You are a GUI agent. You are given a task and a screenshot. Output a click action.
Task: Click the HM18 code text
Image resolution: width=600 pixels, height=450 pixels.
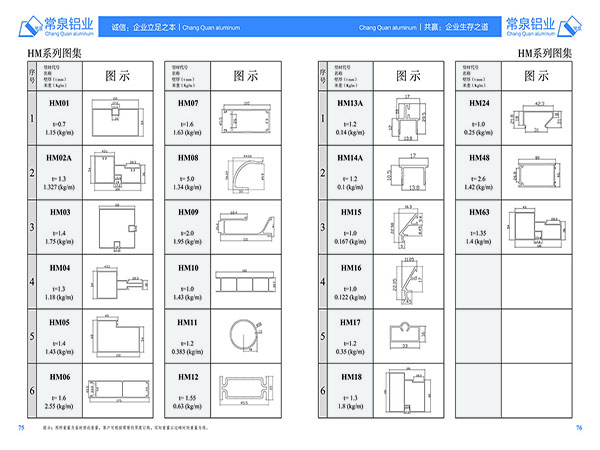pyautogui.click(x=351, y=377)
